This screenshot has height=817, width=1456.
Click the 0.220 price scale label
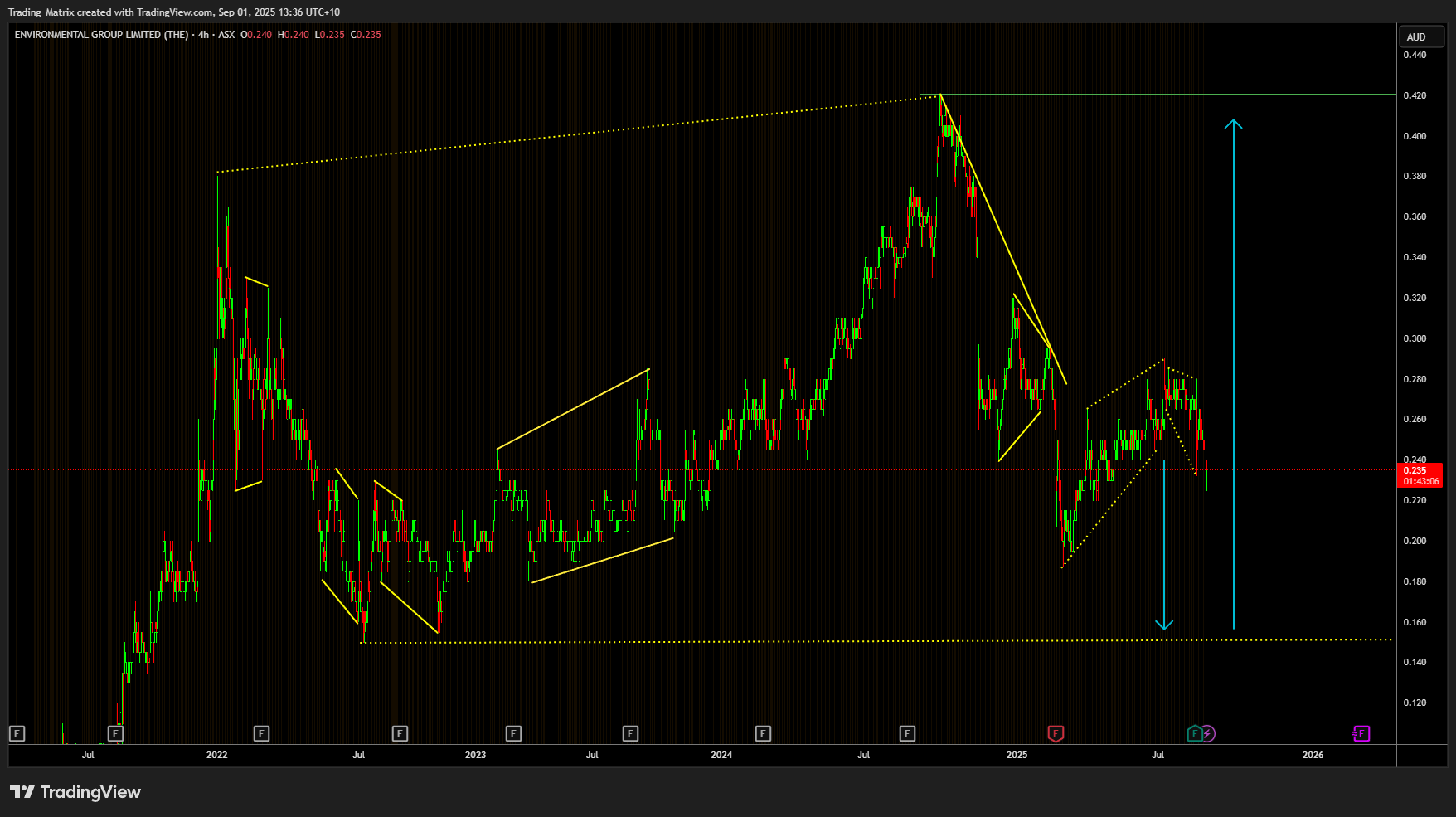(x=1415, y=500)
